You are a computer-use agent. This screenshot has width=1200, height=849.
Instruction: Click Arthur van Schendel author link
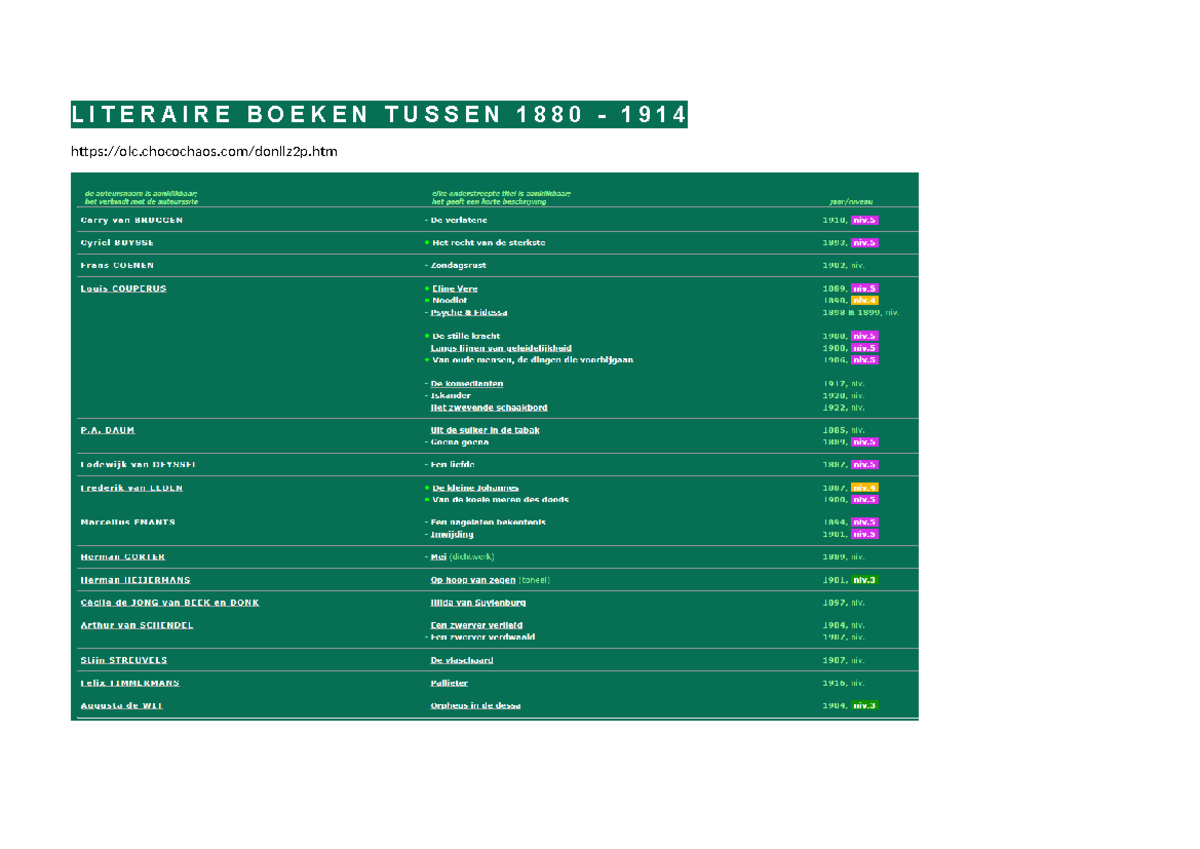coord(137,626)
